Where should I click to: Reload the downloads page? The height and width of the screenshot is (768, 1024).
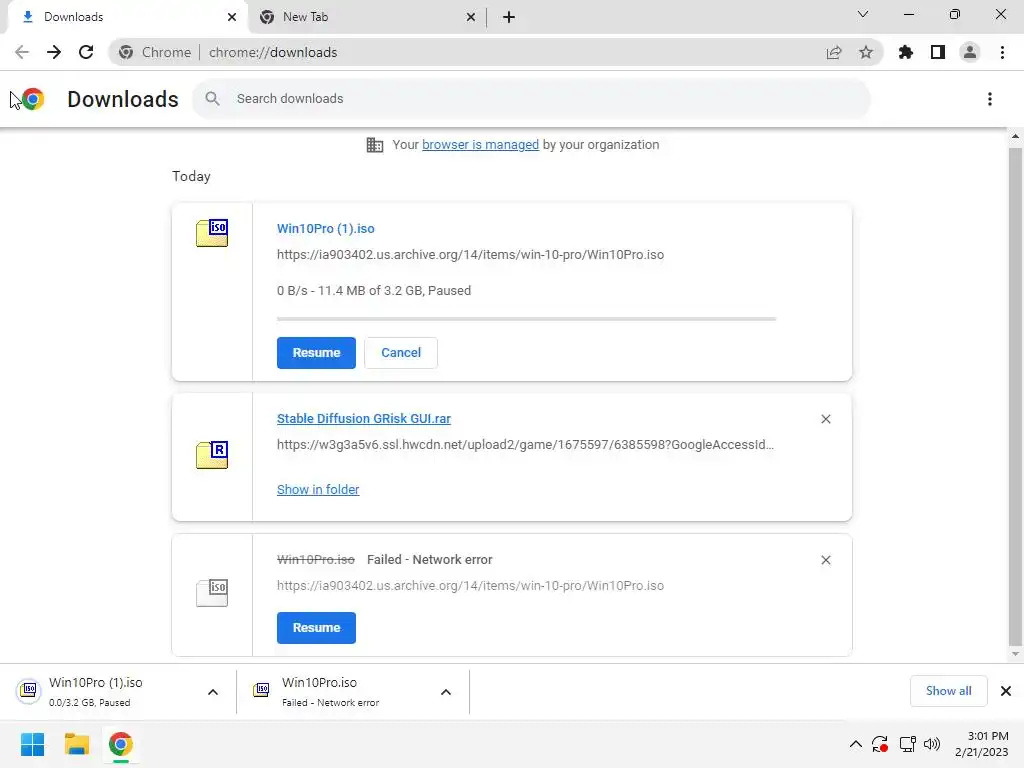pos(86,52)
